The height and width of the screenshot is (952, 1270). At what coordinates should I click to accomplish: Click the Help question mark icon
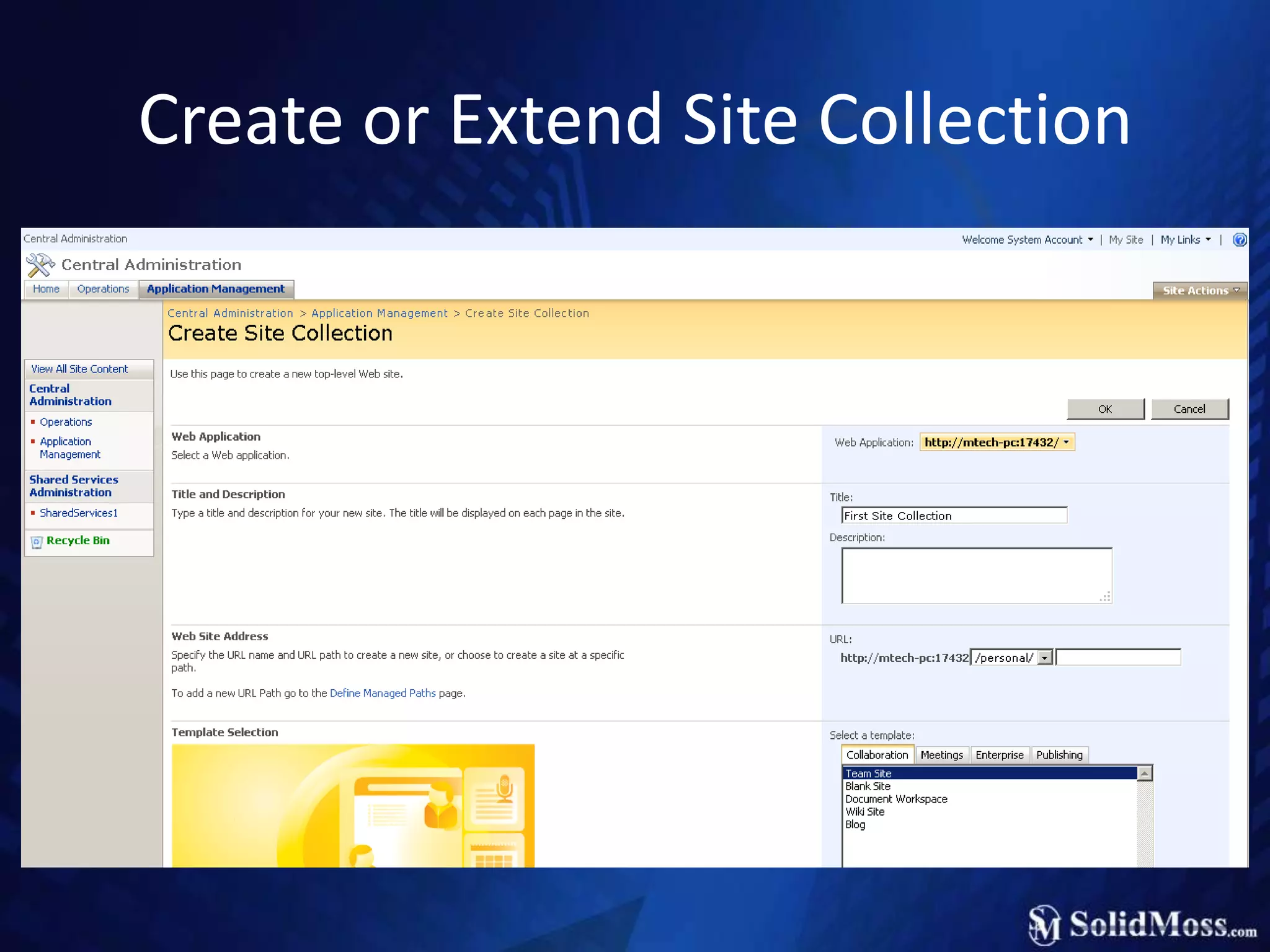click(x=1239, y=240)
